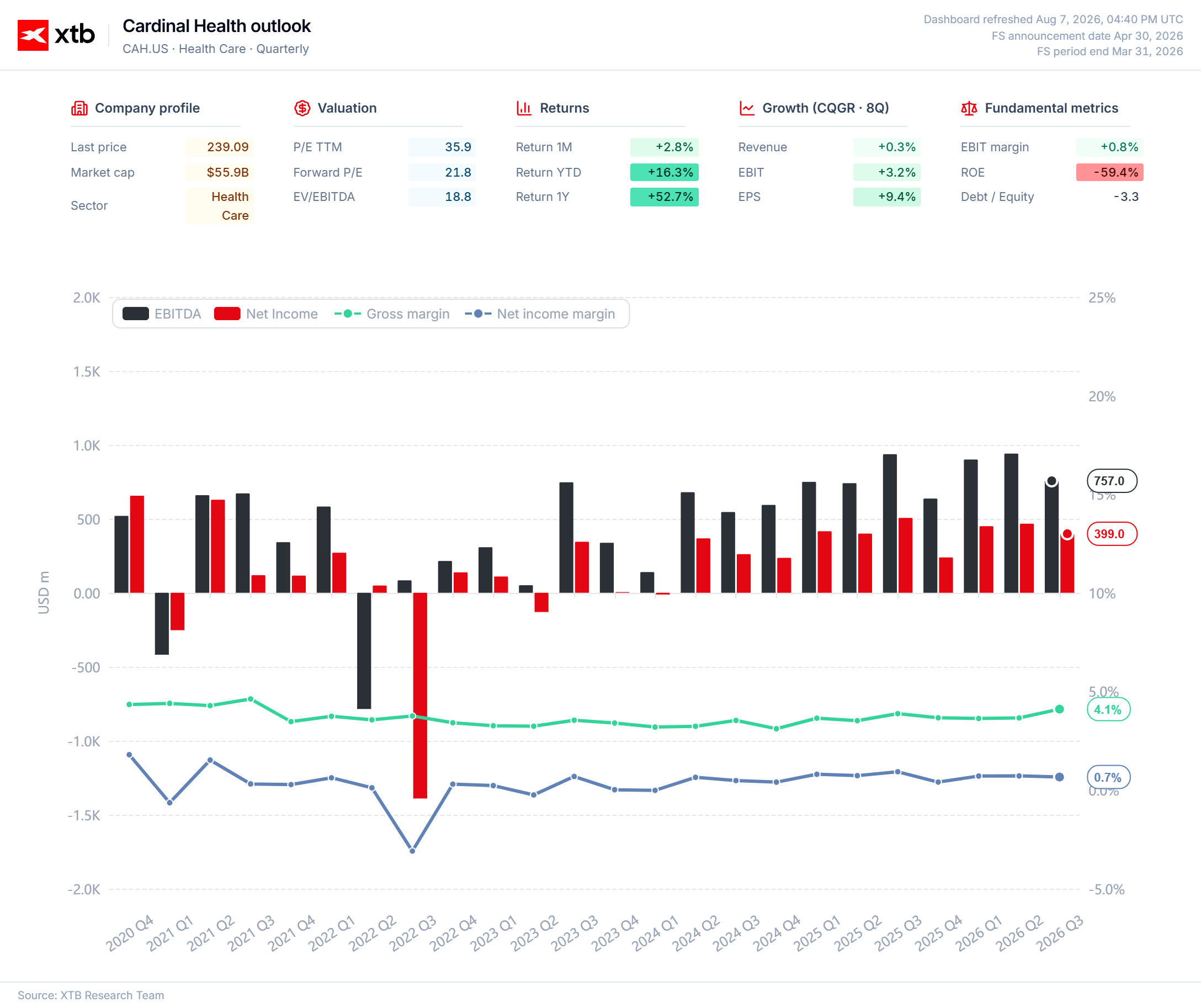Viewport: 1201px width, 1008px height.
Task: Select the 'Cardinal Health outlook' title
Action: (217, 26)
